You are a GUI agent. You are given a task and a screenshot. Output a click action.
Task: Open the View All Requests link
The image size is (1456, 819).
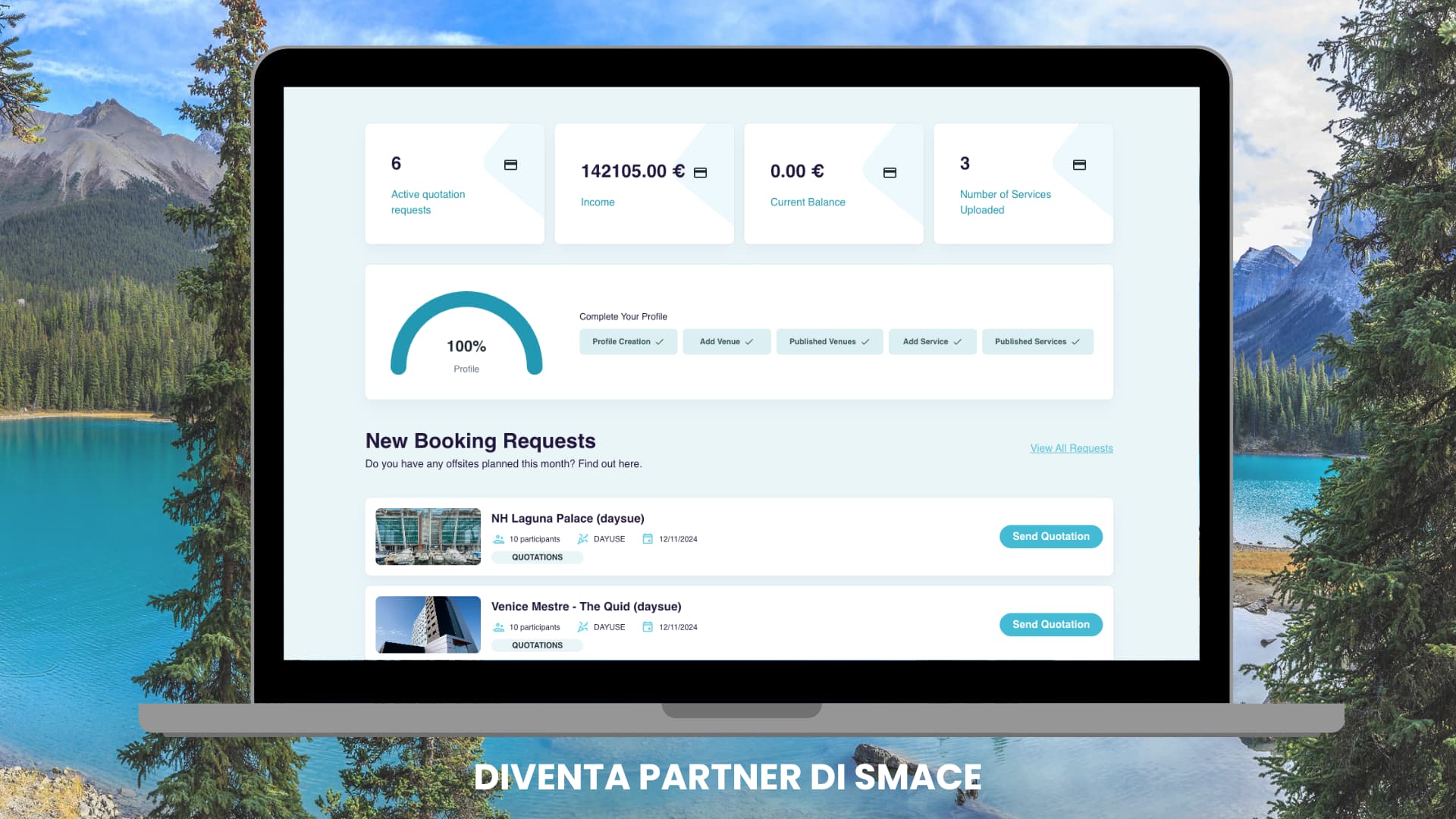click(1071, 449)
